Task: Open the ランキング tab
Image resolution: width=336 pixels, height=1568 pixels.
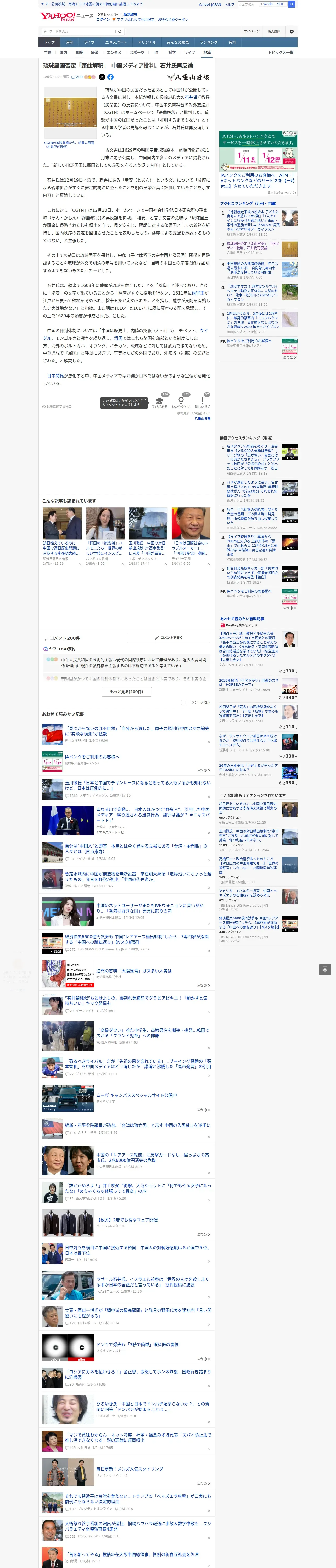Action: (x=209, y=43)
